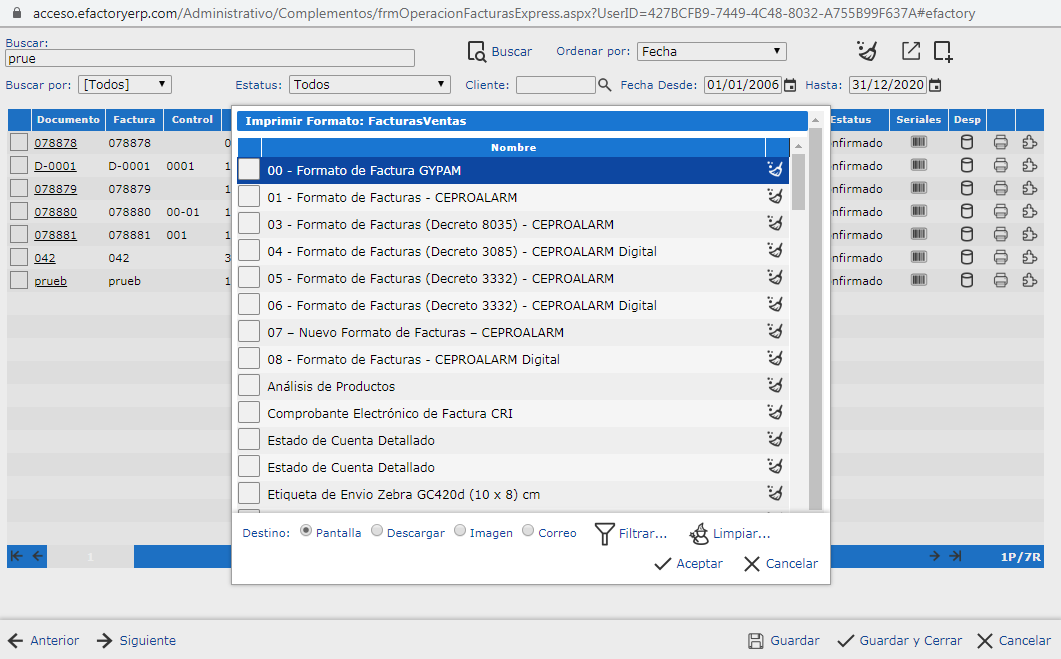Click database despacho icon for row 078879
Viewport: 1061px width, 659px height.
tap(967, 188)
